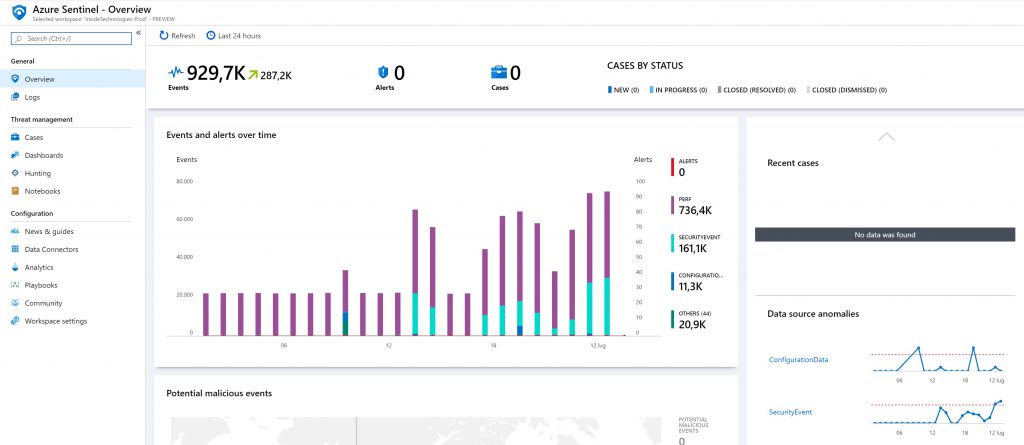The height and width of the screenshot is (445, 1024).
Task: Click the Community icon in sidebar
Action: pos(15,303)
